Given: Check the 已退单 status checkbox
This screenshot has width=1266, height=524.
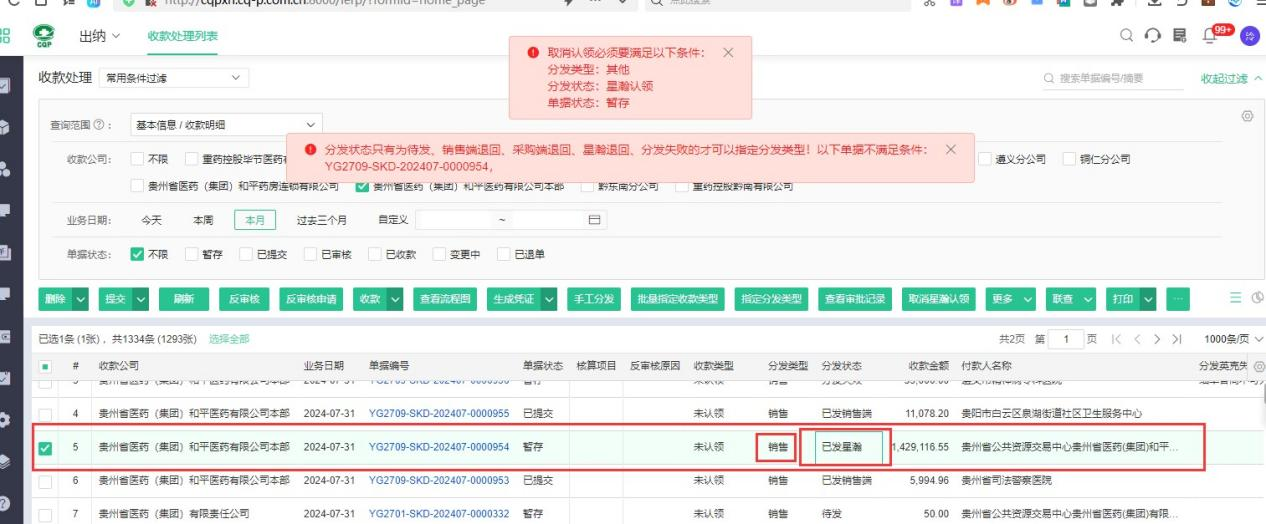Looking at the screenshot, I should point(504,254).
